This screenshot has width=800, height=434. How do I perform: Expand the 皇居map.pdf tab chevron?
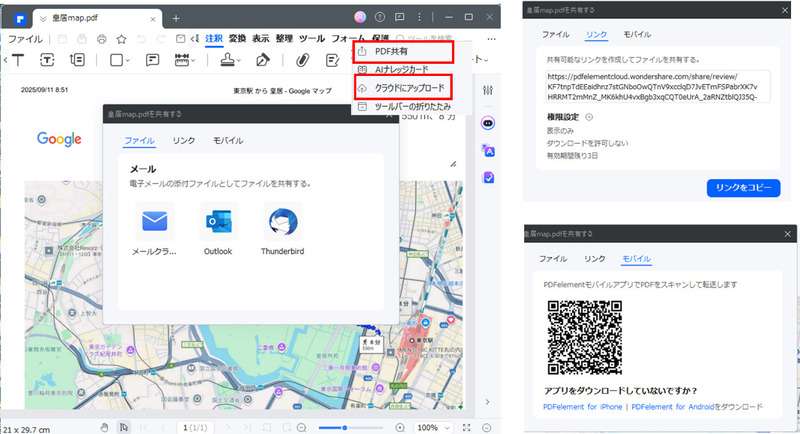point(43,19)
